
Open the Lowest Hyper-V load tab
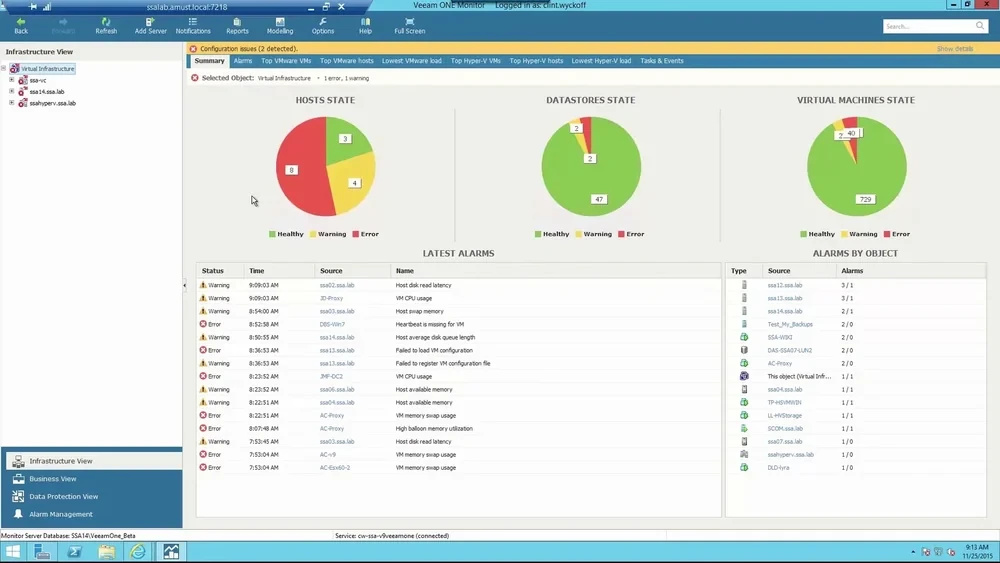point(601,61)
